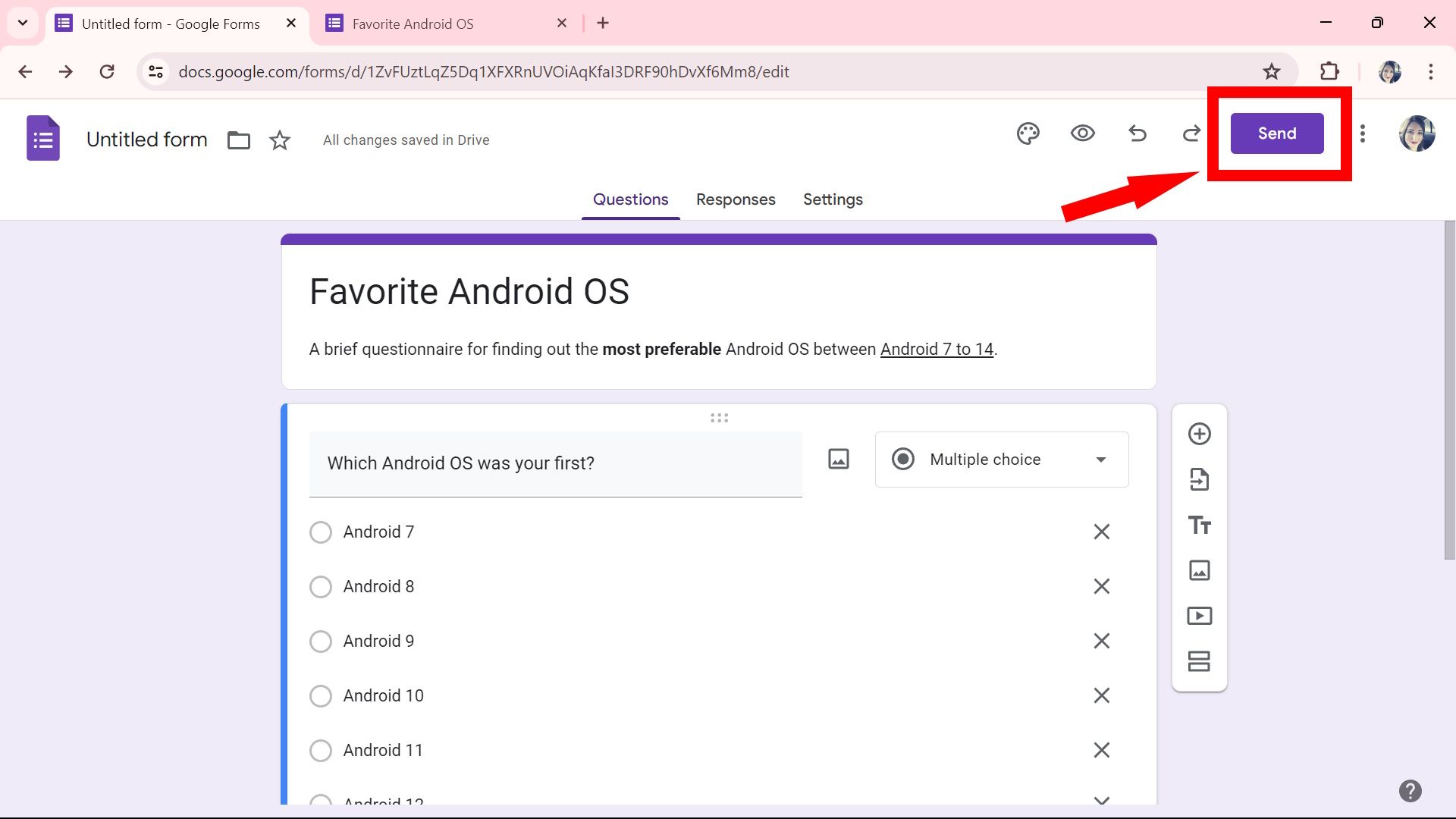
Task: Open the Multiple choice question type dropdown
Action: 1001,459
